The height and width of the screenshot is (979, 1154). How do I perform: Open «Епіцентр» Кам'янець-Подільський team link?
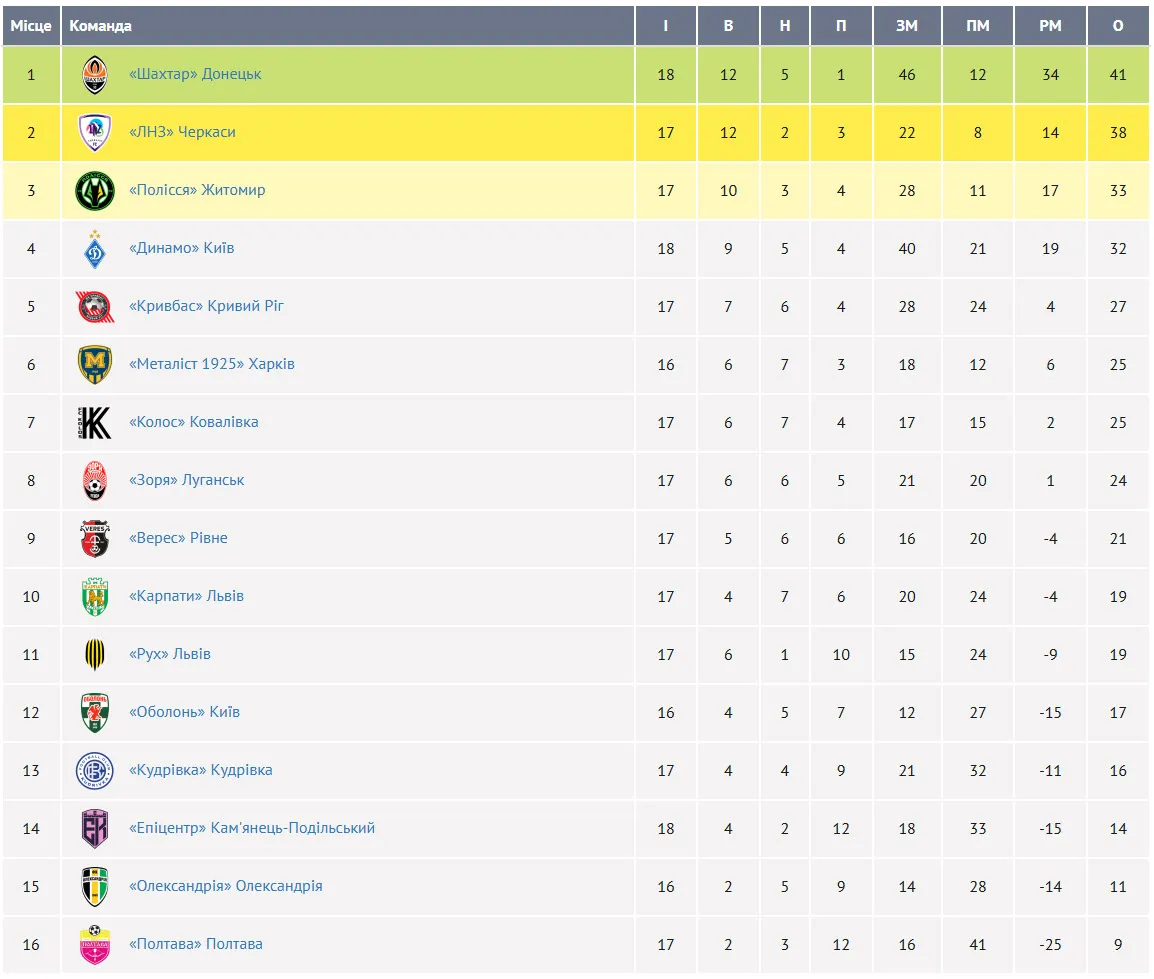tap(252, 828)
